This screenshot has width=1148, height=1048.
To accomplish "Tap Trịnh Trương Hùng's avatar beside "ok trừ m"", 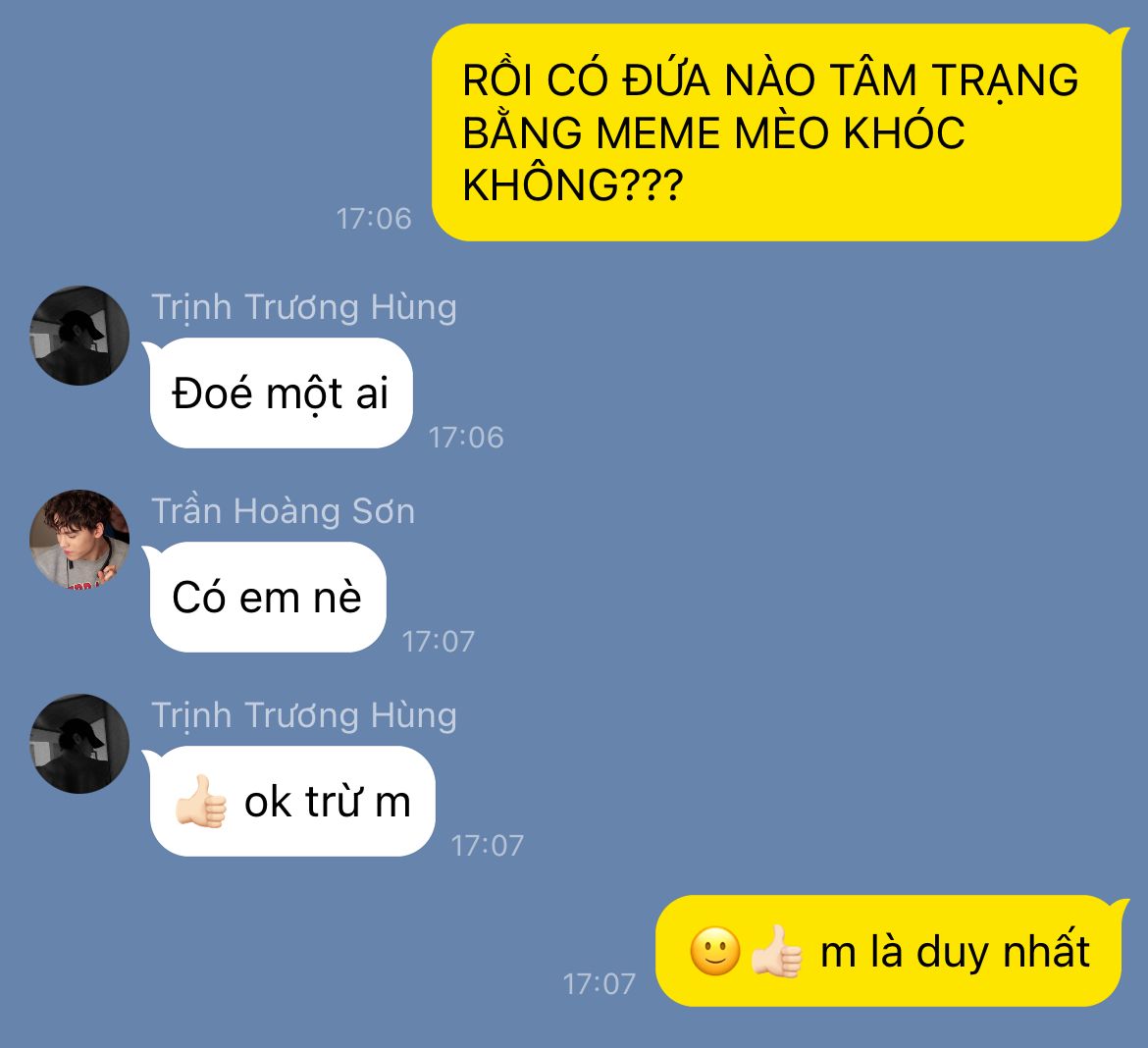I will pos(79,744).
